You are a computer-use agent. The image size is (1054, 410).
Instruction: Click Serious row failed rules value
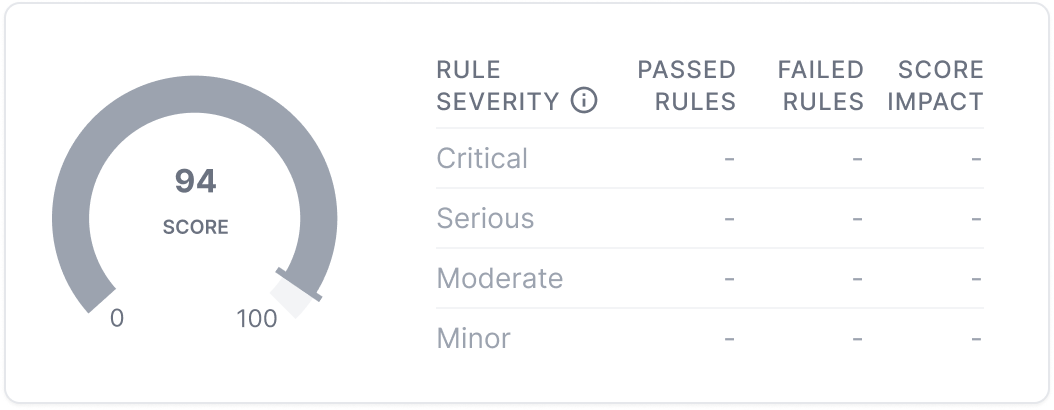(858, 219)
